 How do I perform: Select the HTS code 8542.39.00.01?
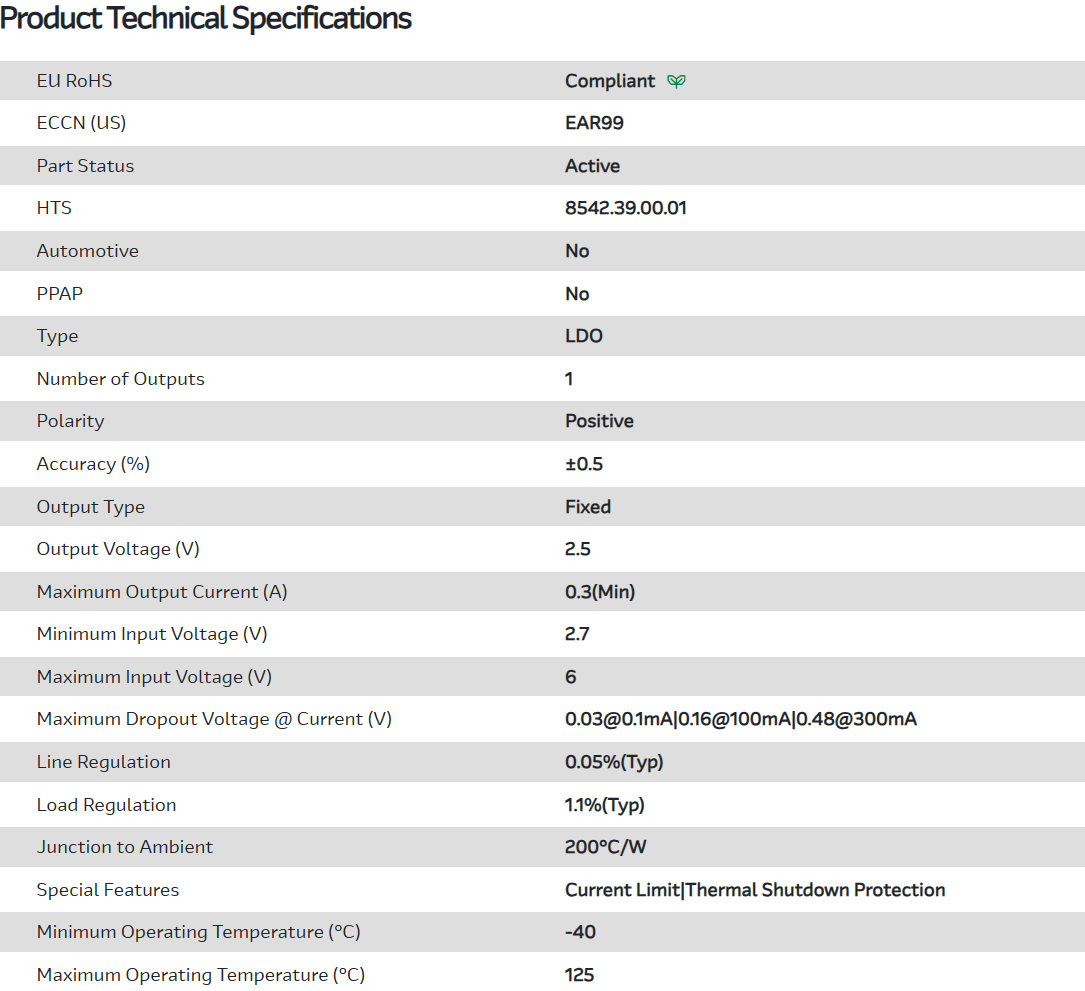click(625, 208)
